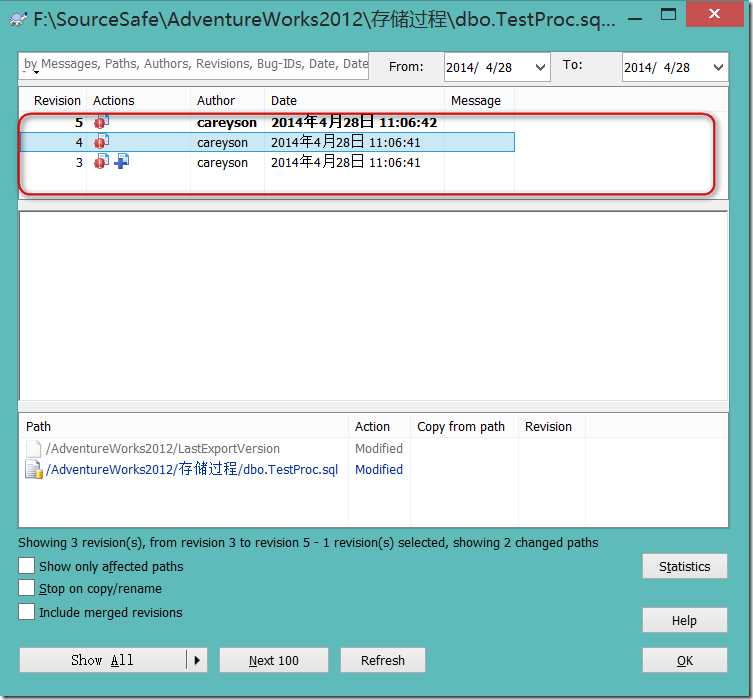The height and width of the screenshot is (700, 753).
Task: Expand the Show All split button arrow
Action: pyautogui.click(x=197, y=660)
